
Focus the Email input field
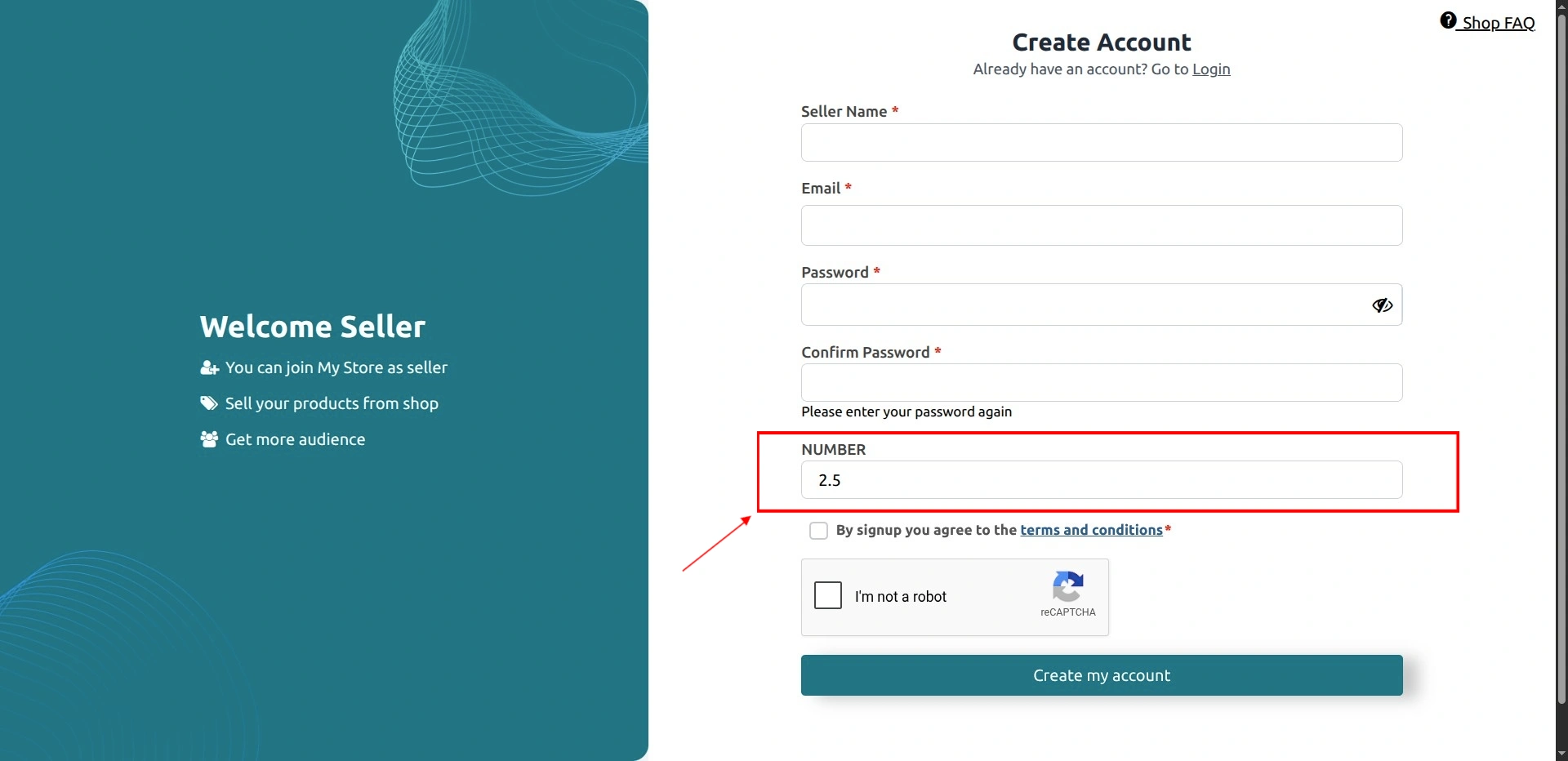click(1102, 225)
